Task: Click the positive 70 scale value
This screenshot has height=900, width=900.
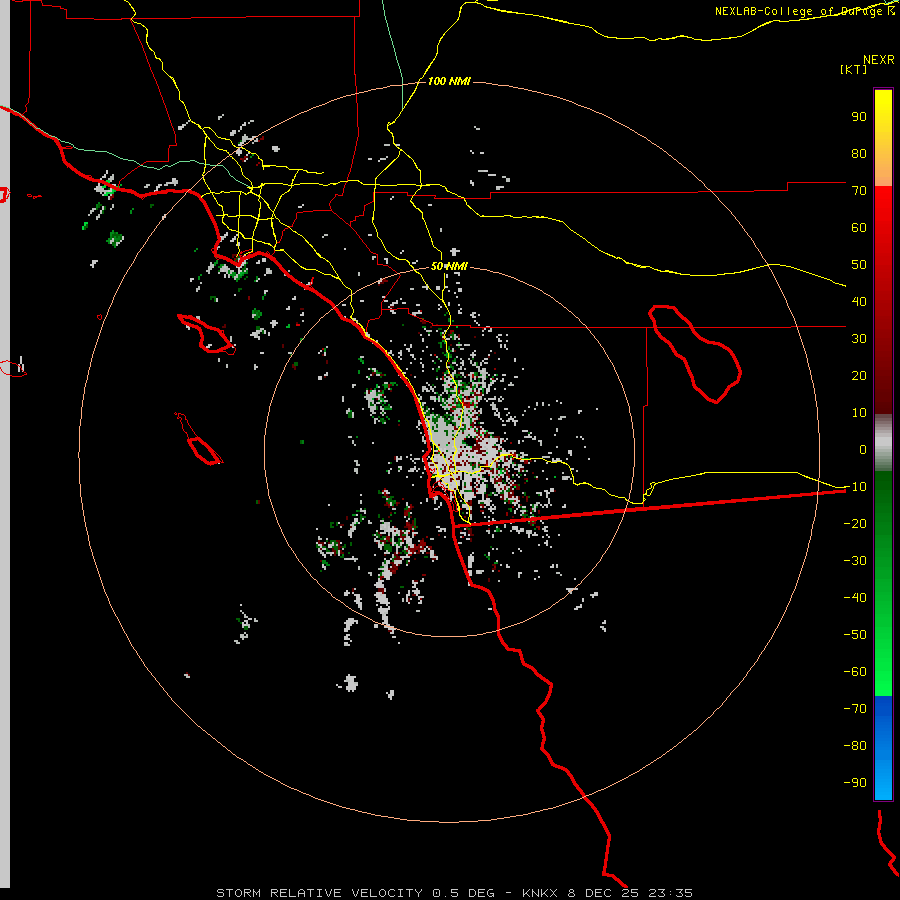Action: coord(859,191)
